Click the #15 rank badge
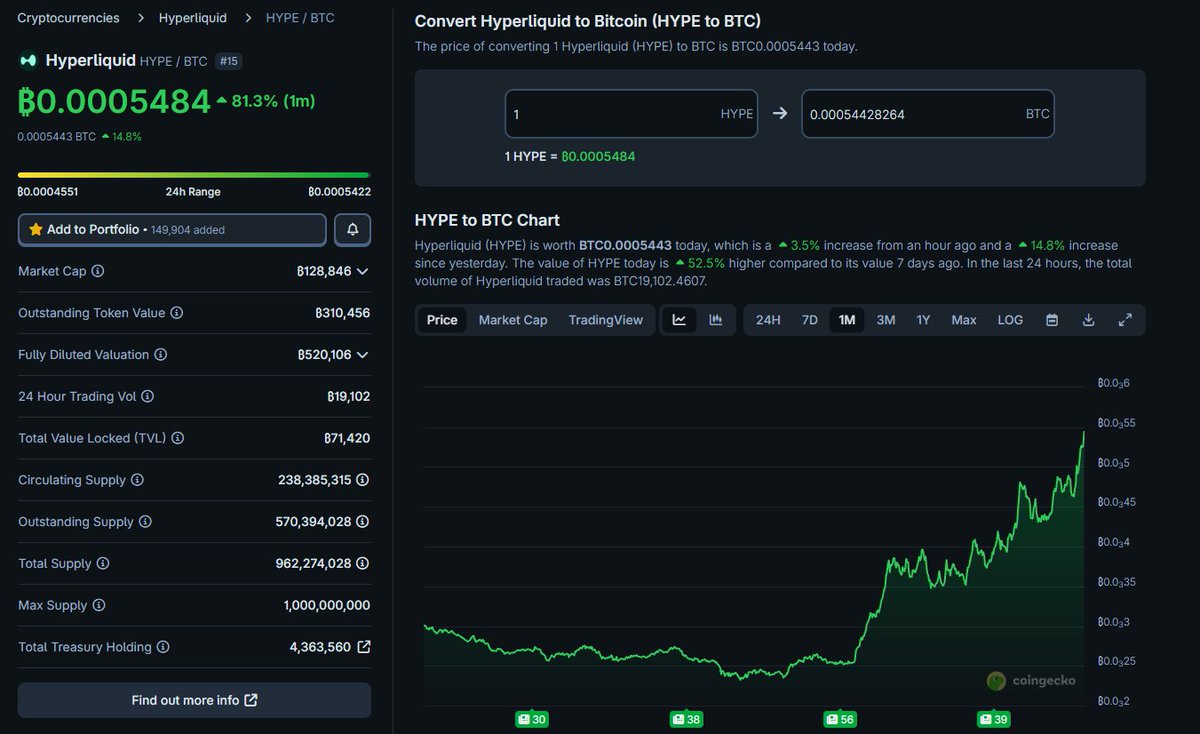This screenshot has width=1200, height=734. pos(228,61)
